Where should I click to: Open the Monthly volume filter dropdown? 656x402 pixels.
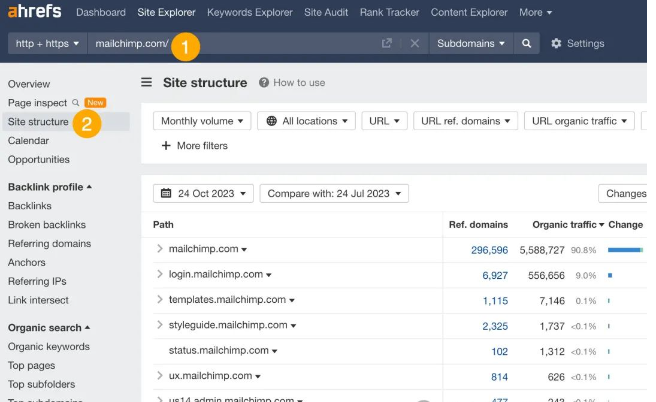[201, 121]
